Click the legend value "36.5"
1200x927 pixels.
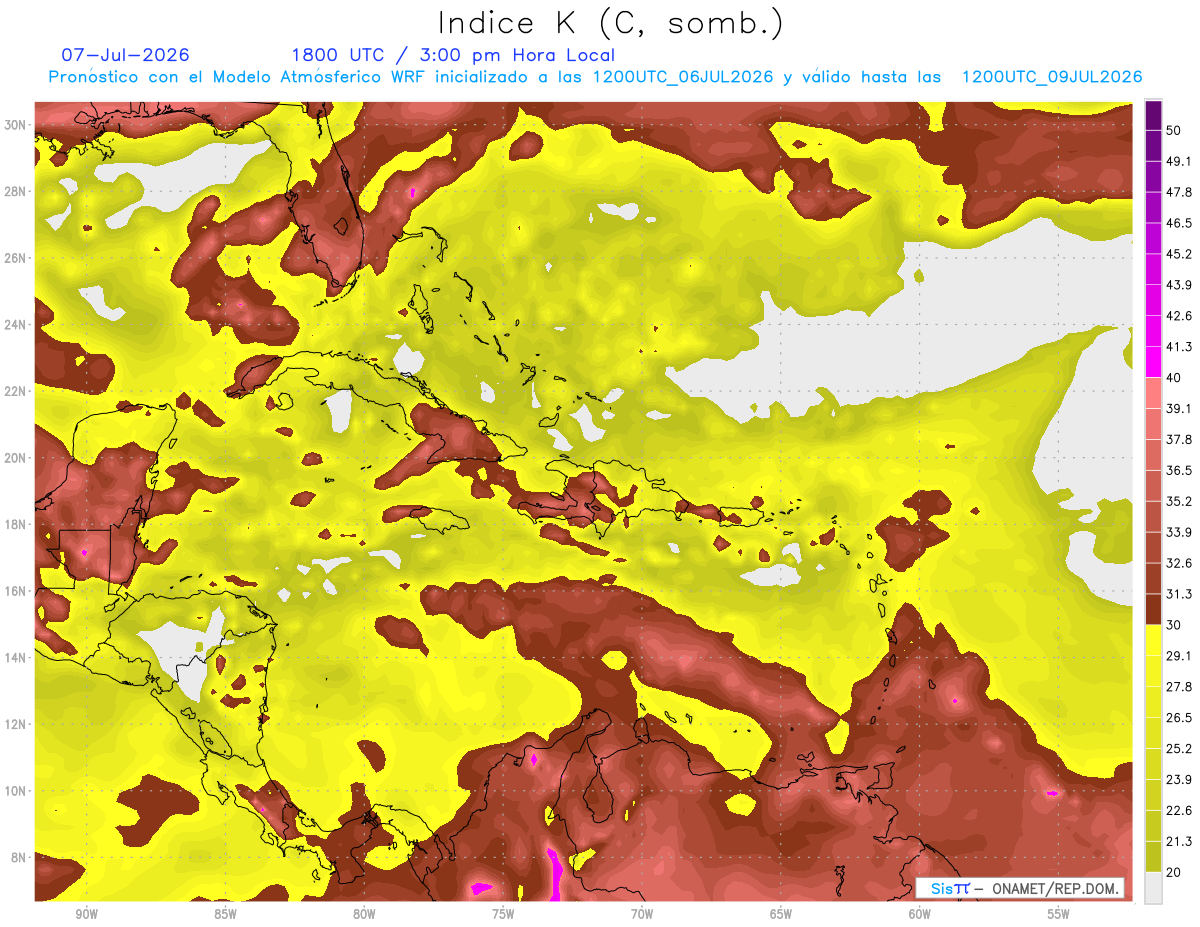(x=1179, y=470)
